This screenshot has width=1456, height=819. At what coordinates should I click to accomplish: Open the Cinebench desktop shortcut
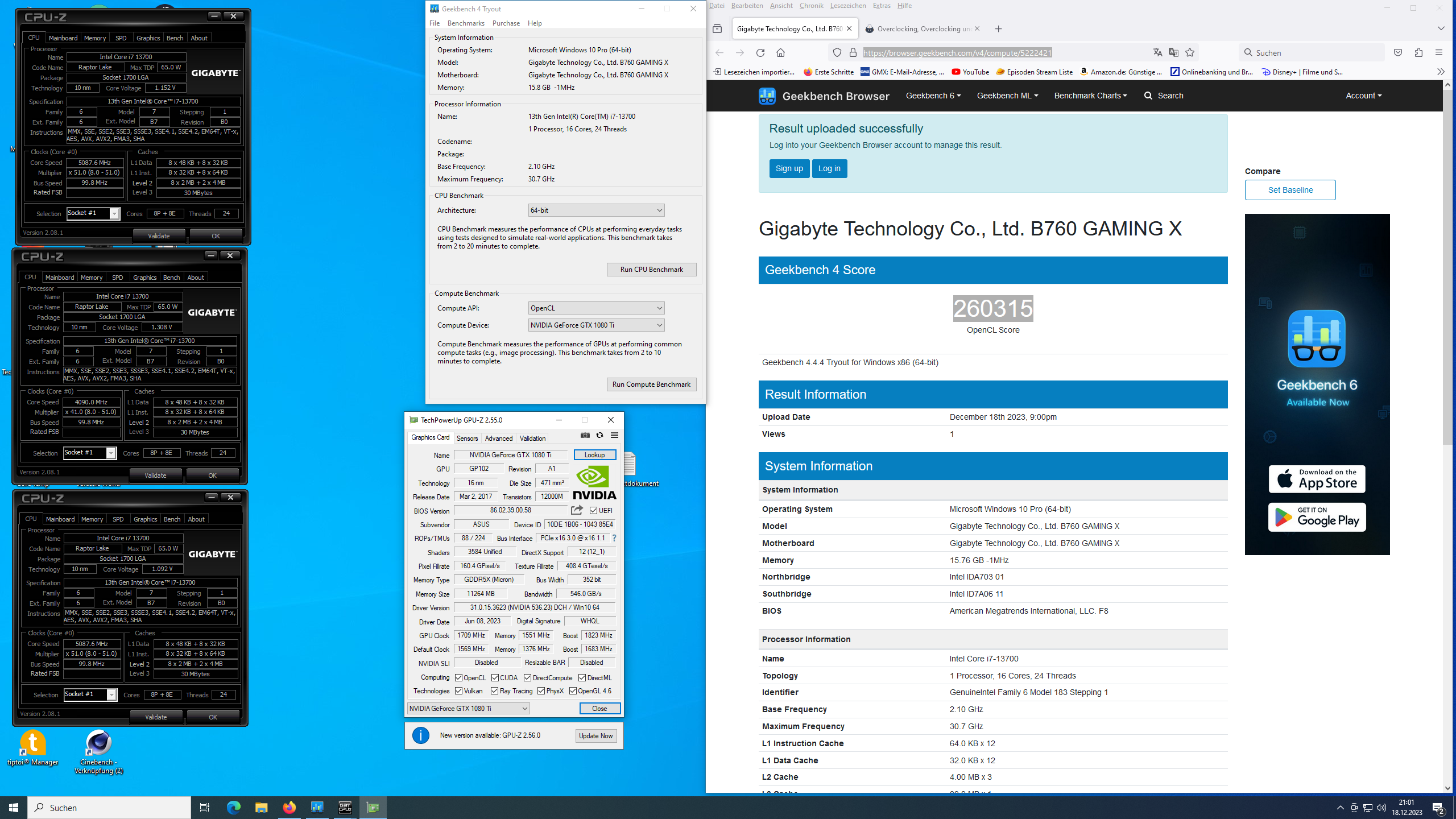pyautogui.click(x=98, y=752)
